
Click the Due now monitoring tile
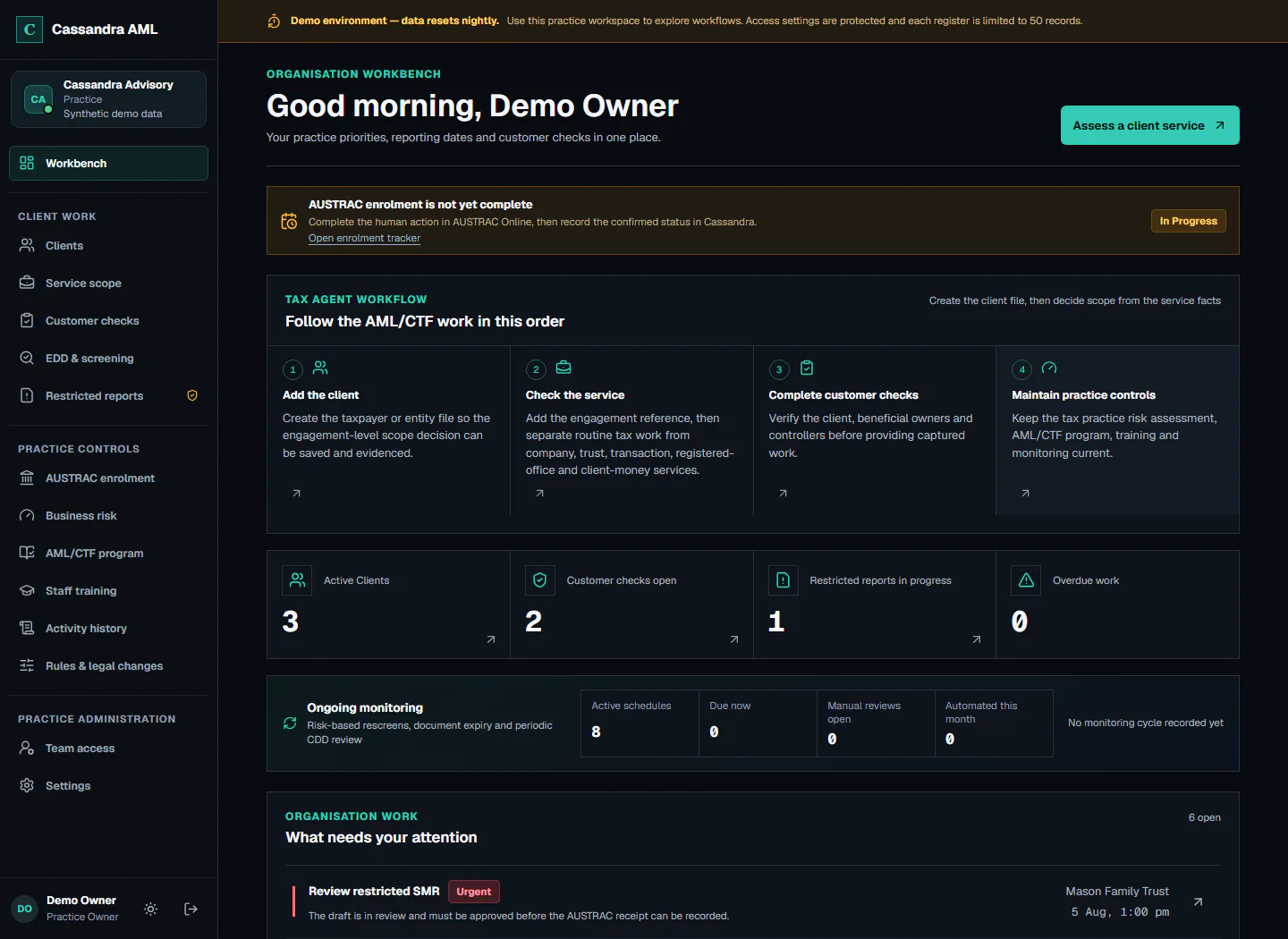coord(758,723)
